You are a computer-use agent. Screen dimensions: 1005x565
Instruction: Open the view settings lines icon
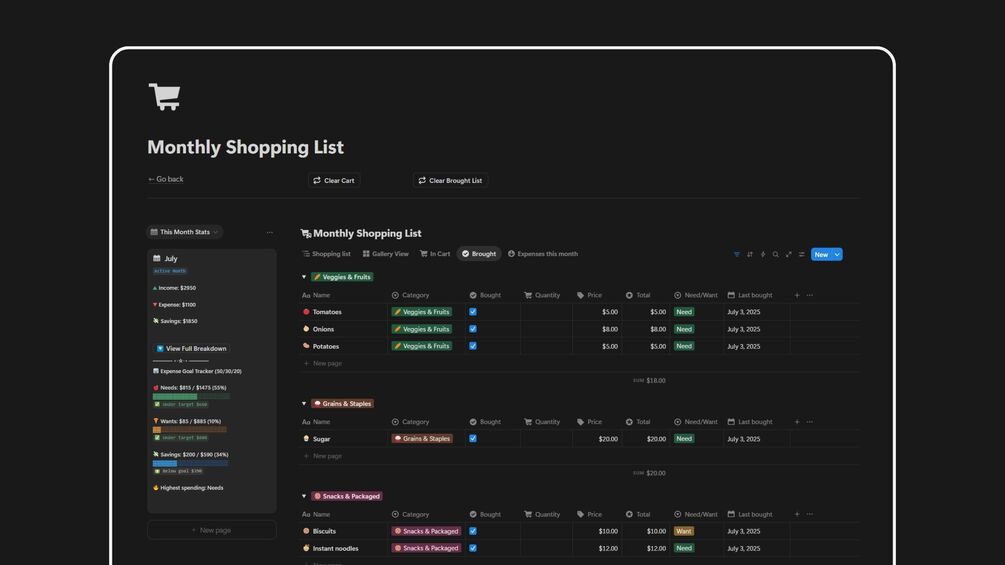(801, 254)
